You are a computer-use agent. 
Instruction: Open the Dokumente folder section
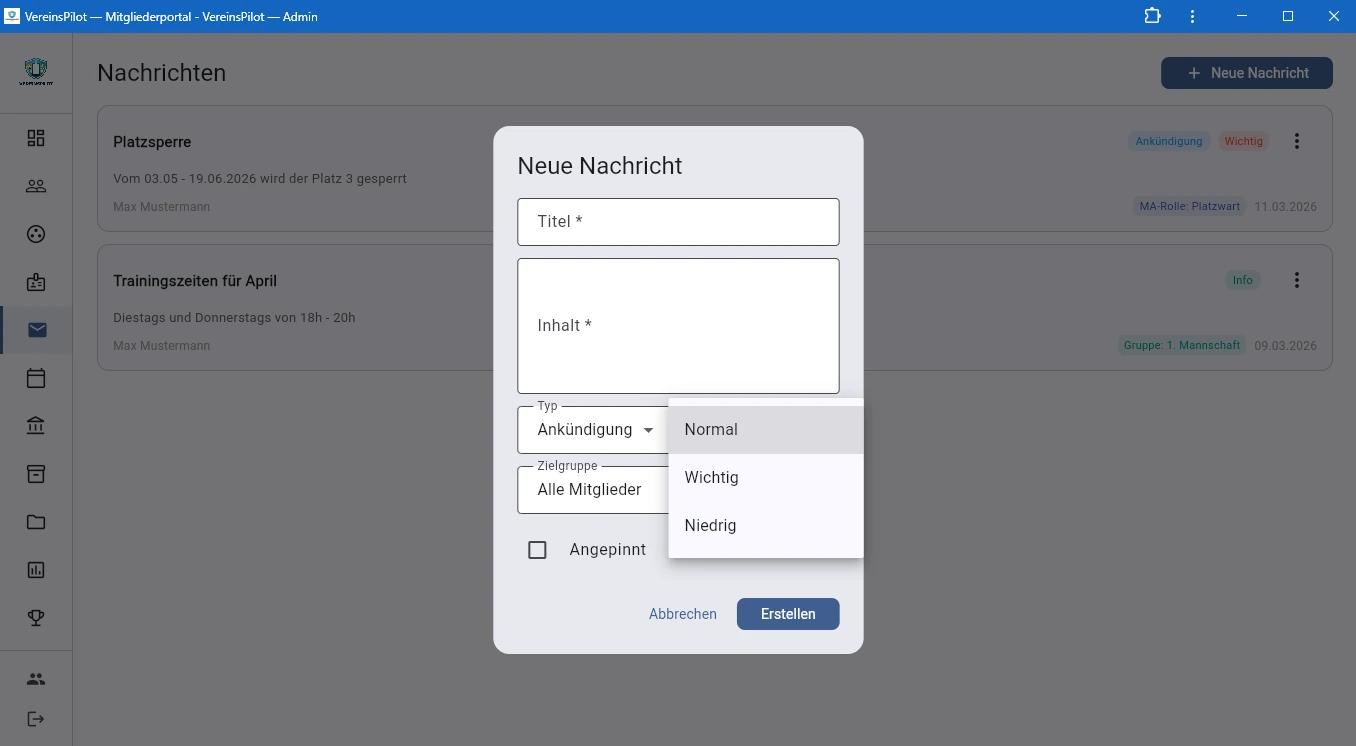(36, 521)
